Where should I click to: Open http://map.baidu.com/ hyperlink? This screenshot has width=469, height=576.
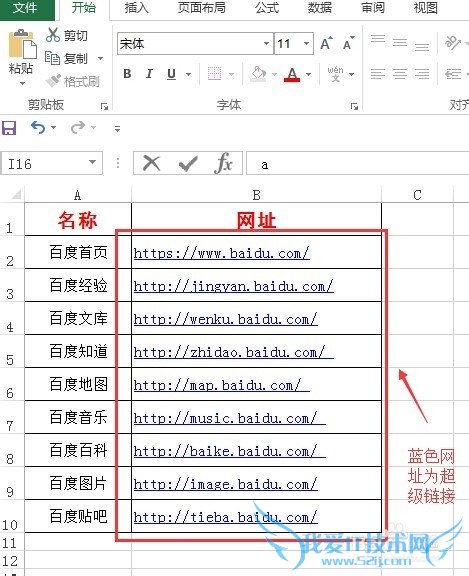(221, 385)
